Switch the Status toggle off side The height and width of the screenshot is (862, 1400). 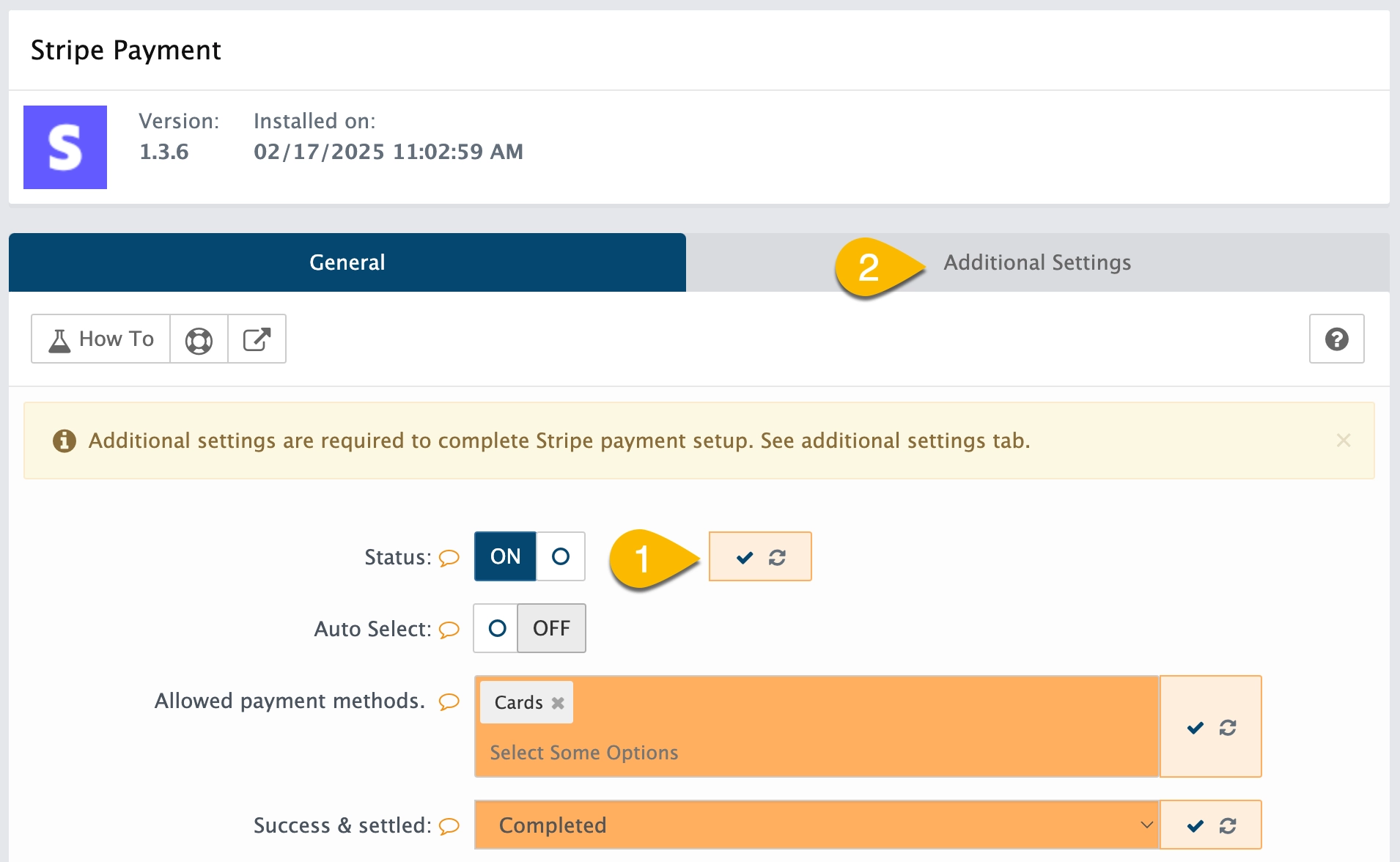click(561, 556)
